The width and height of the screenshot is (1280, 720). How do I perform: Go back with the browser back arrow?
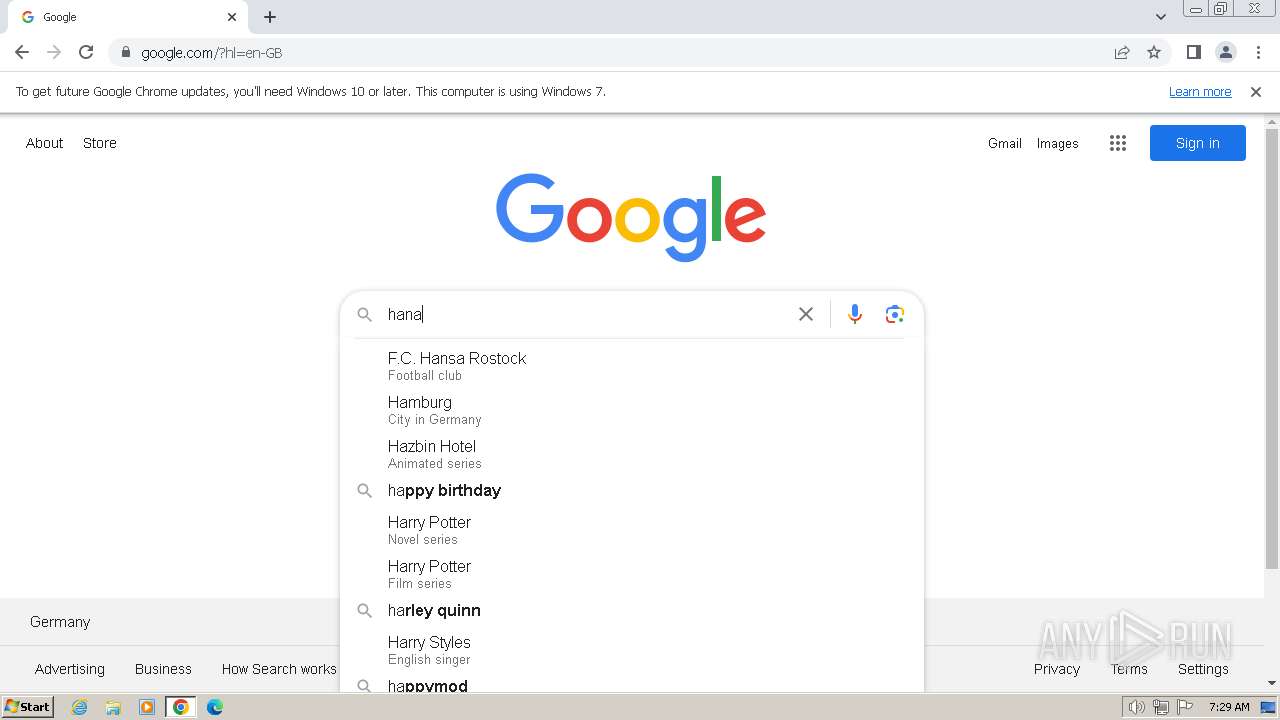[22, 52]
